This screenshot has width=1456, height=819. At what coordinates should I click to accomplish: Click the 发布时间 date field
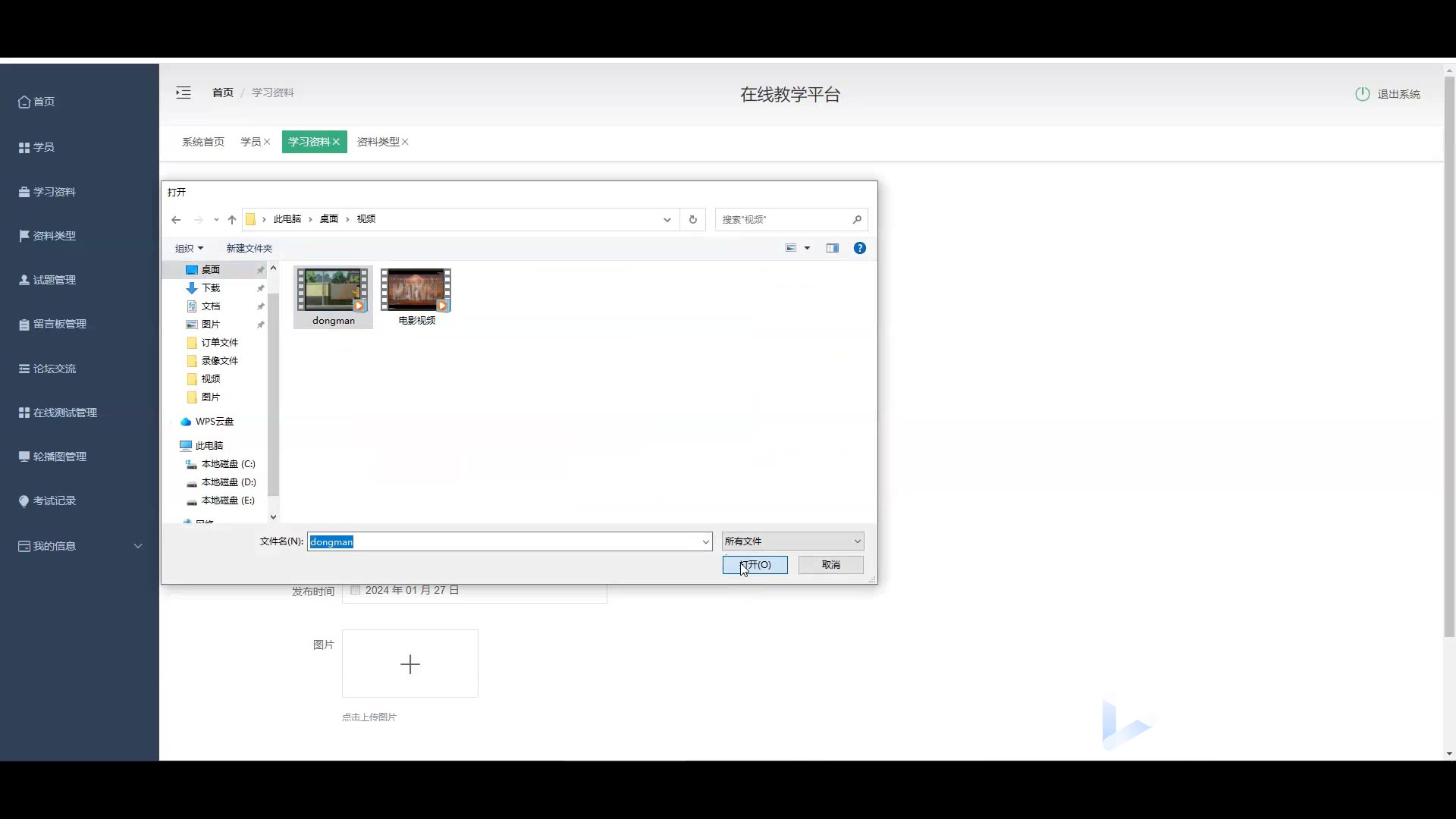coord(475,591)
